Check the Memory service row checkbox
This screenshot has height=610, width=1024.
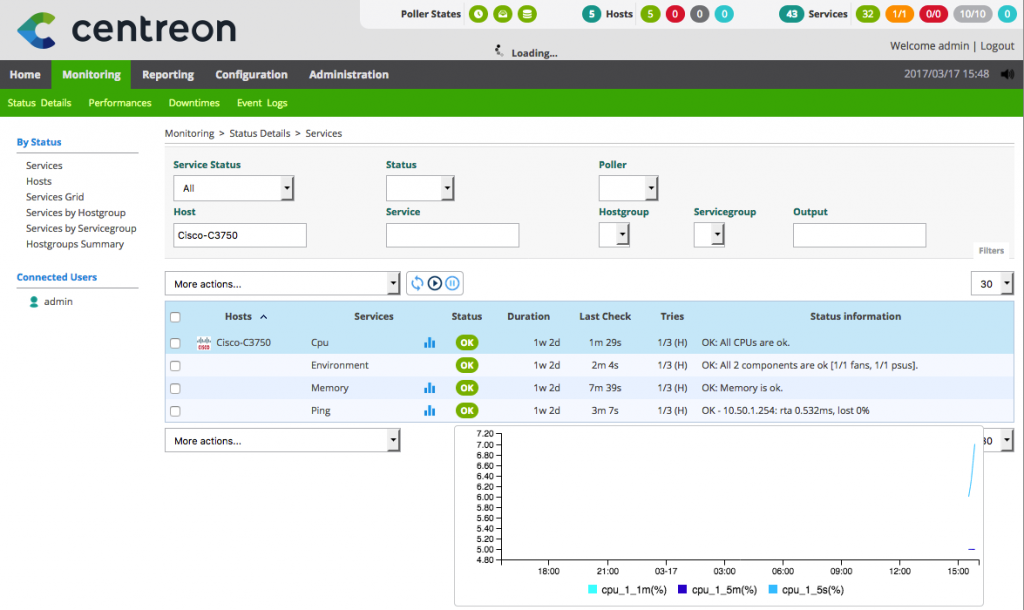tap(175, 389)
